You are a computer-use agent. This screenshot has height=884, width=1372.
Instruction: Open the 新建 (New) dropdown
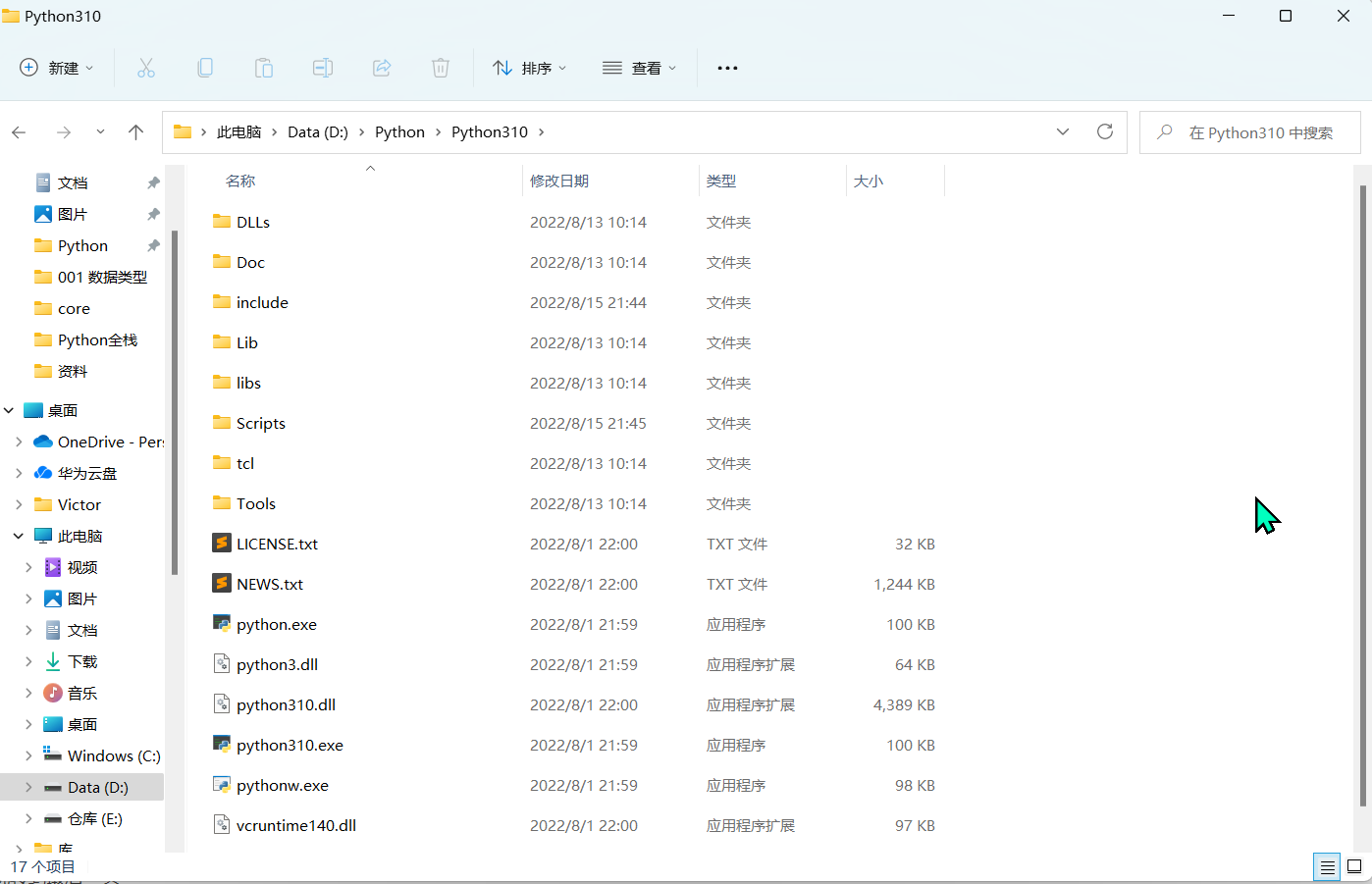point(57,68)
